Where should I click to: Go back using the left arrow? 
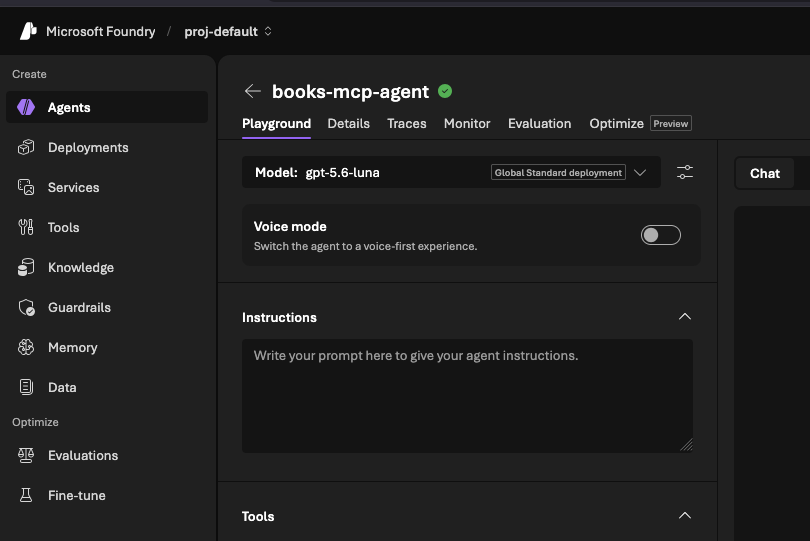[253, 91]
